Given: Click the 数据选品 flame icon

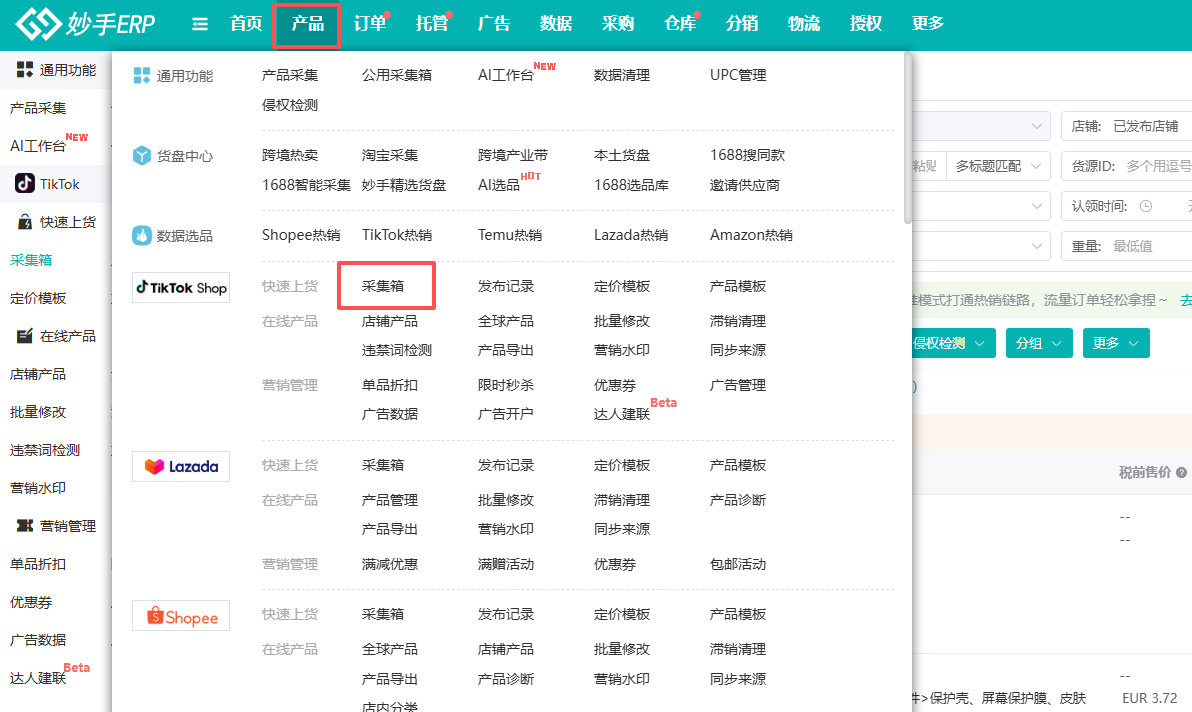Looking at the screenshot, I should 142,236.
